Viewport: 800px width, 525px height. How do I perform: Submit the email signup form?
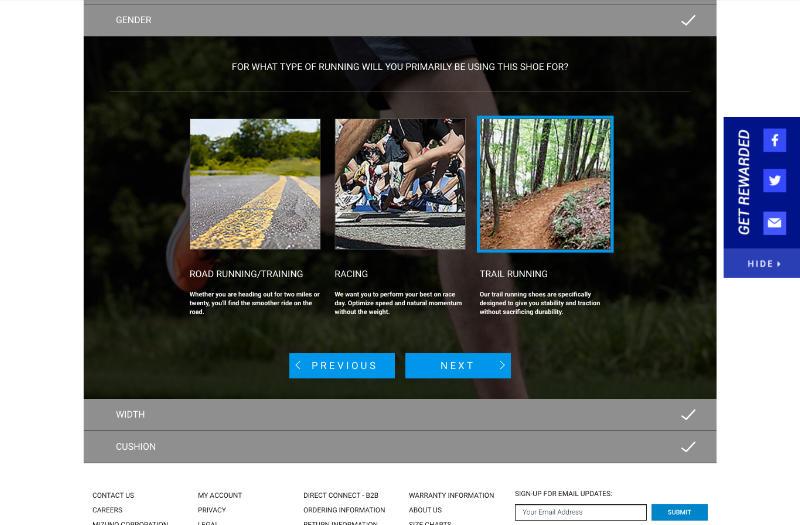pyautogui.click(x=679, y=512)
